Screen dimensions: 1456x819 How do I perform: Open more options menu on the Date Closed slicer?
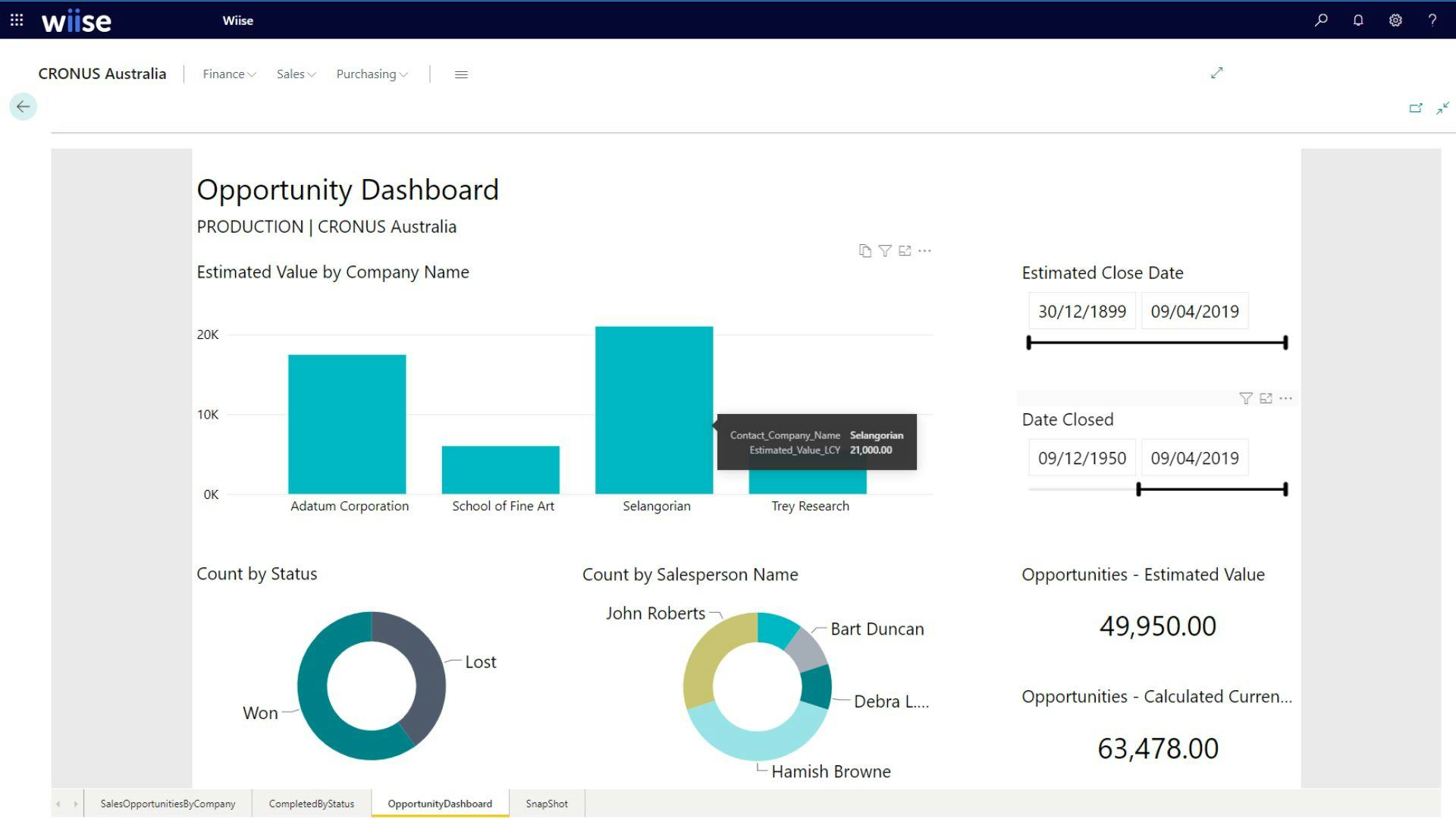(1285, 397)
